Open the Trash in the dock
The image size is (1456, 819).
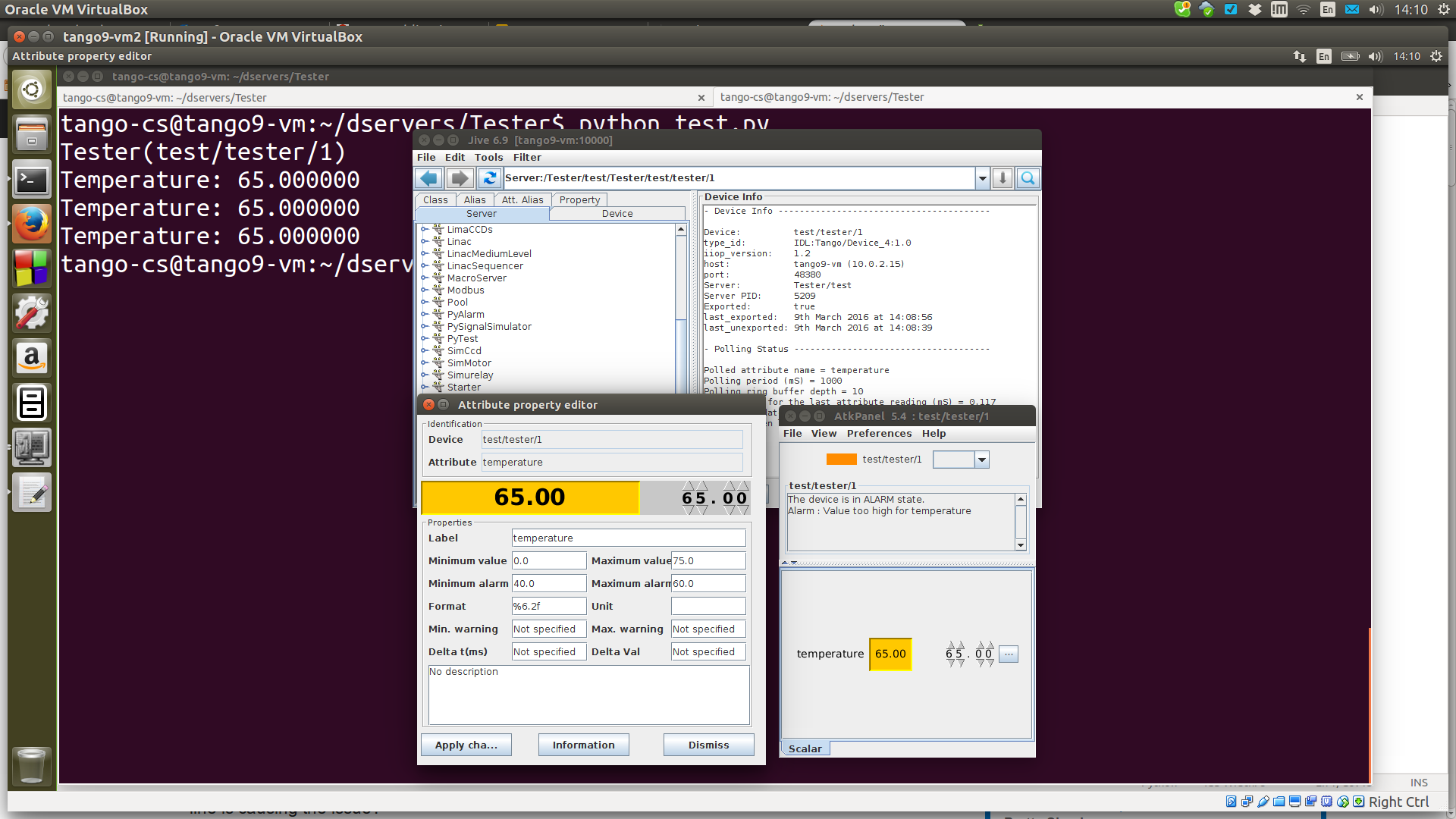click(32, 765)
